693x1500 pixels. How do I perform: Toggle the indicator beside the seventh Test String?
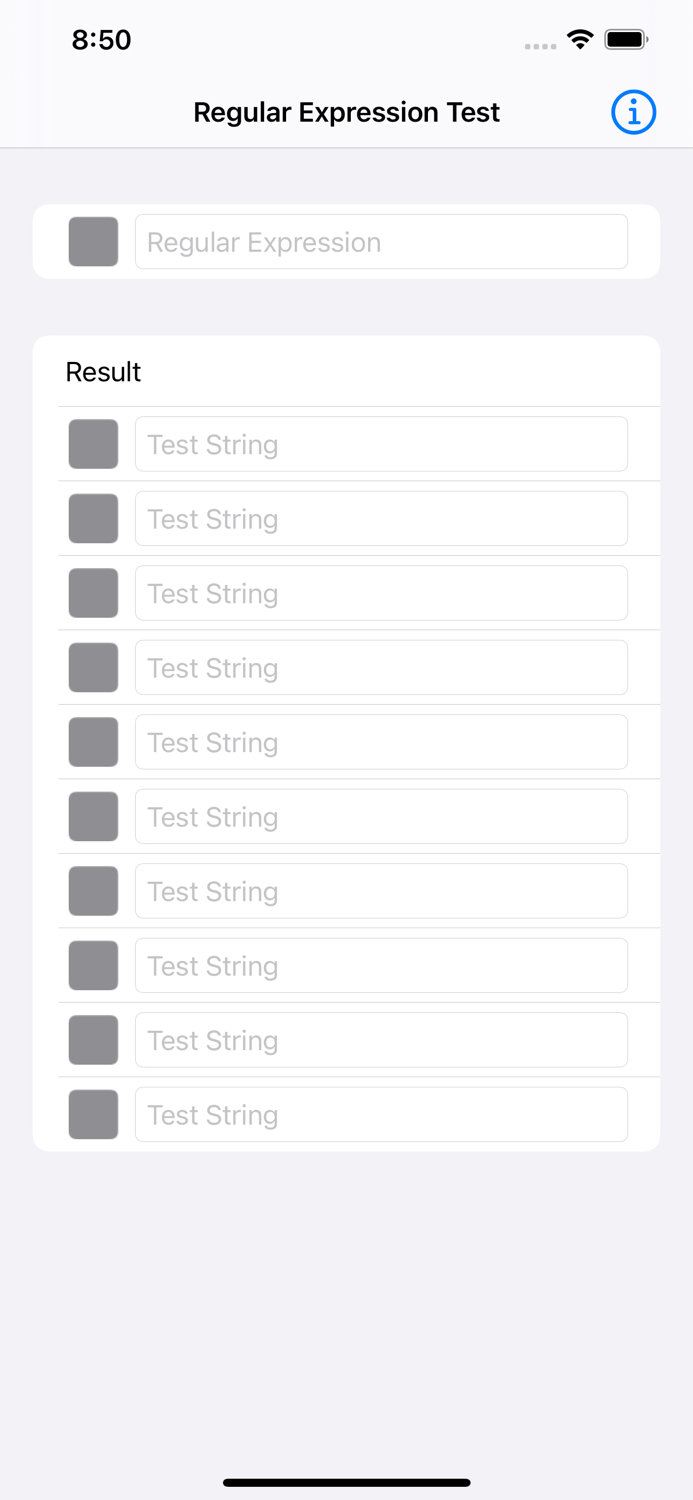pyautogui.click(x=93, y=891)
